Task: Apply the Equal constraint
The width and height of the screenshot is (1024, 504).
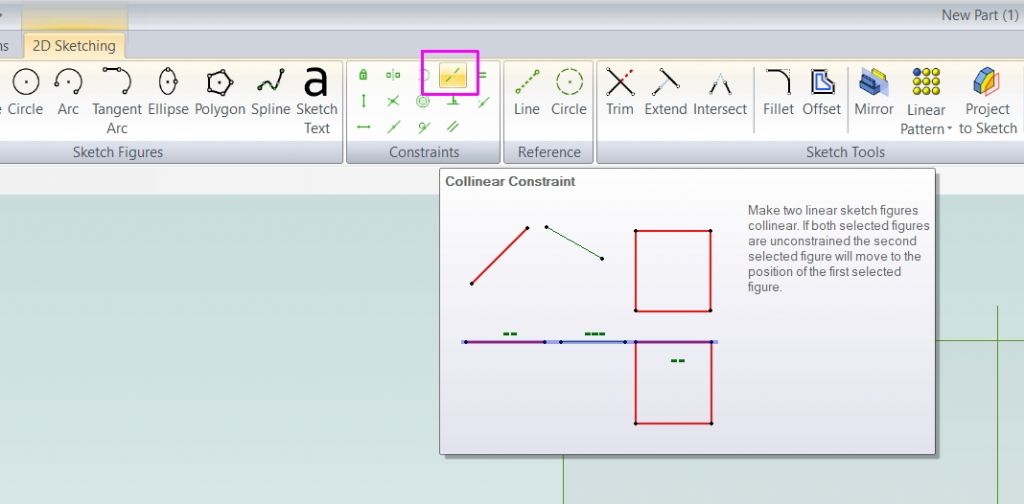Action: tap(483, 74)
